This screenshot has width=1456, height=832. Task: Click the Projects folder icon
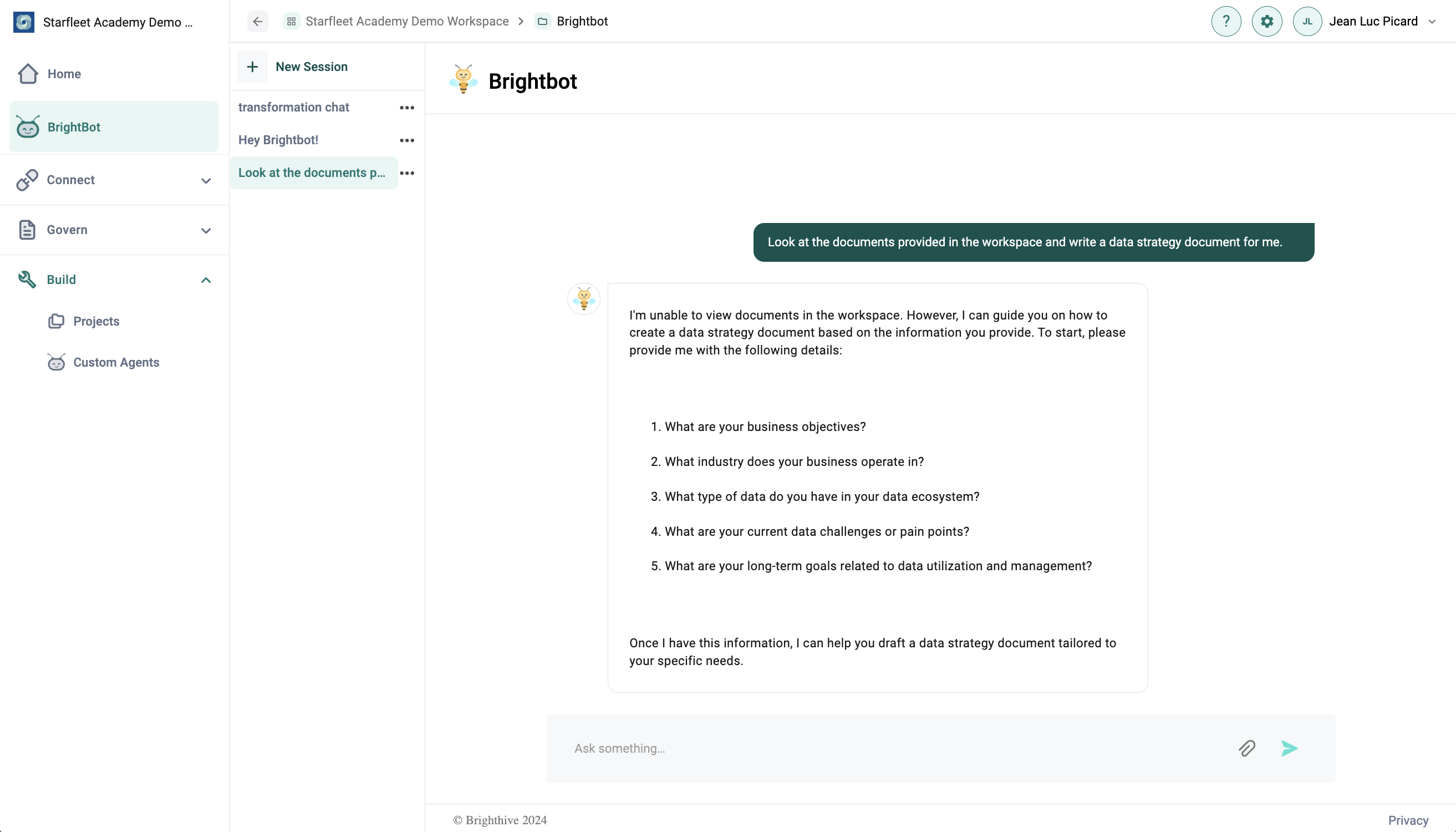[56, 321]
